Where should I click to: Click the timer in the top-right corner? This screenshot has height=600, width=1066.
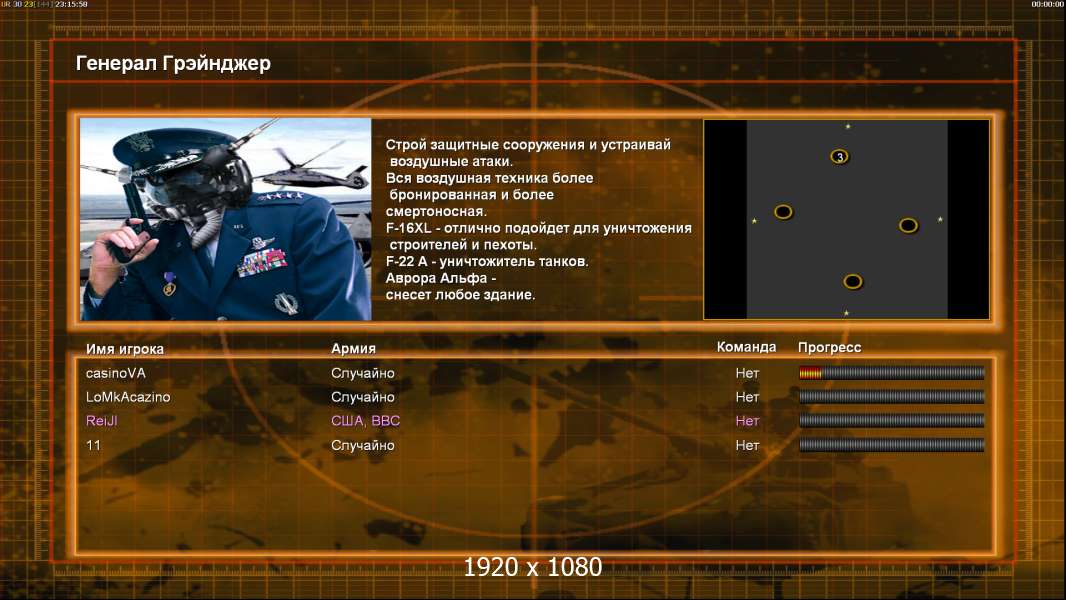tap(1048, 4)
